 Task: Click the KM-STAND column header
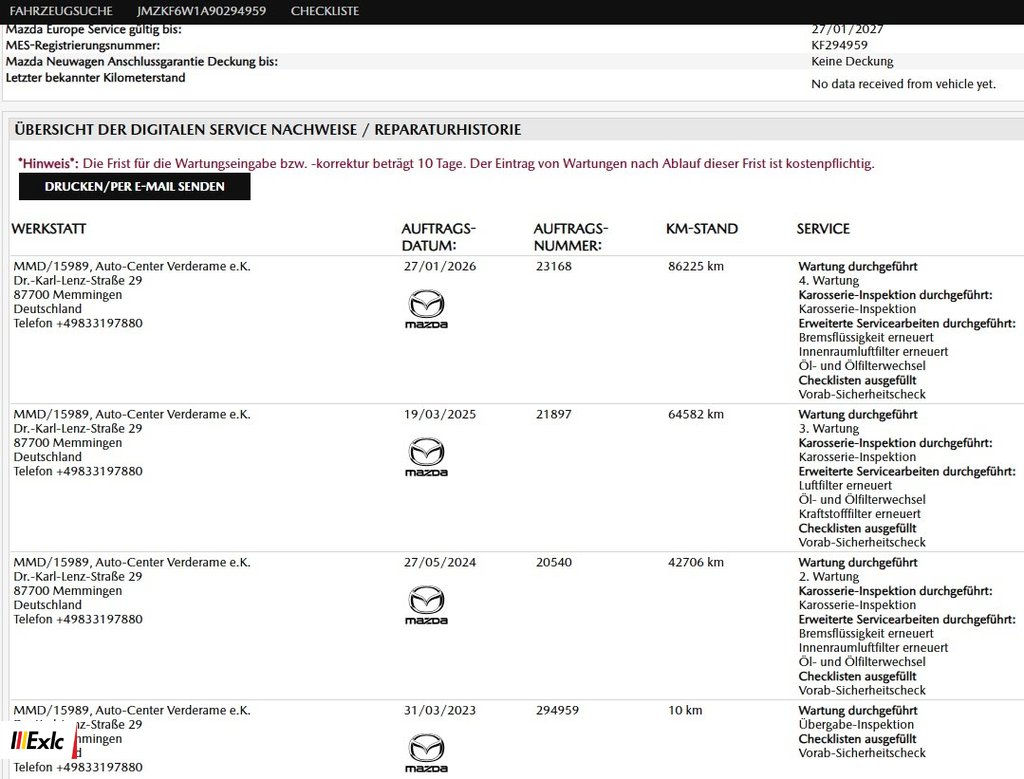701,229
